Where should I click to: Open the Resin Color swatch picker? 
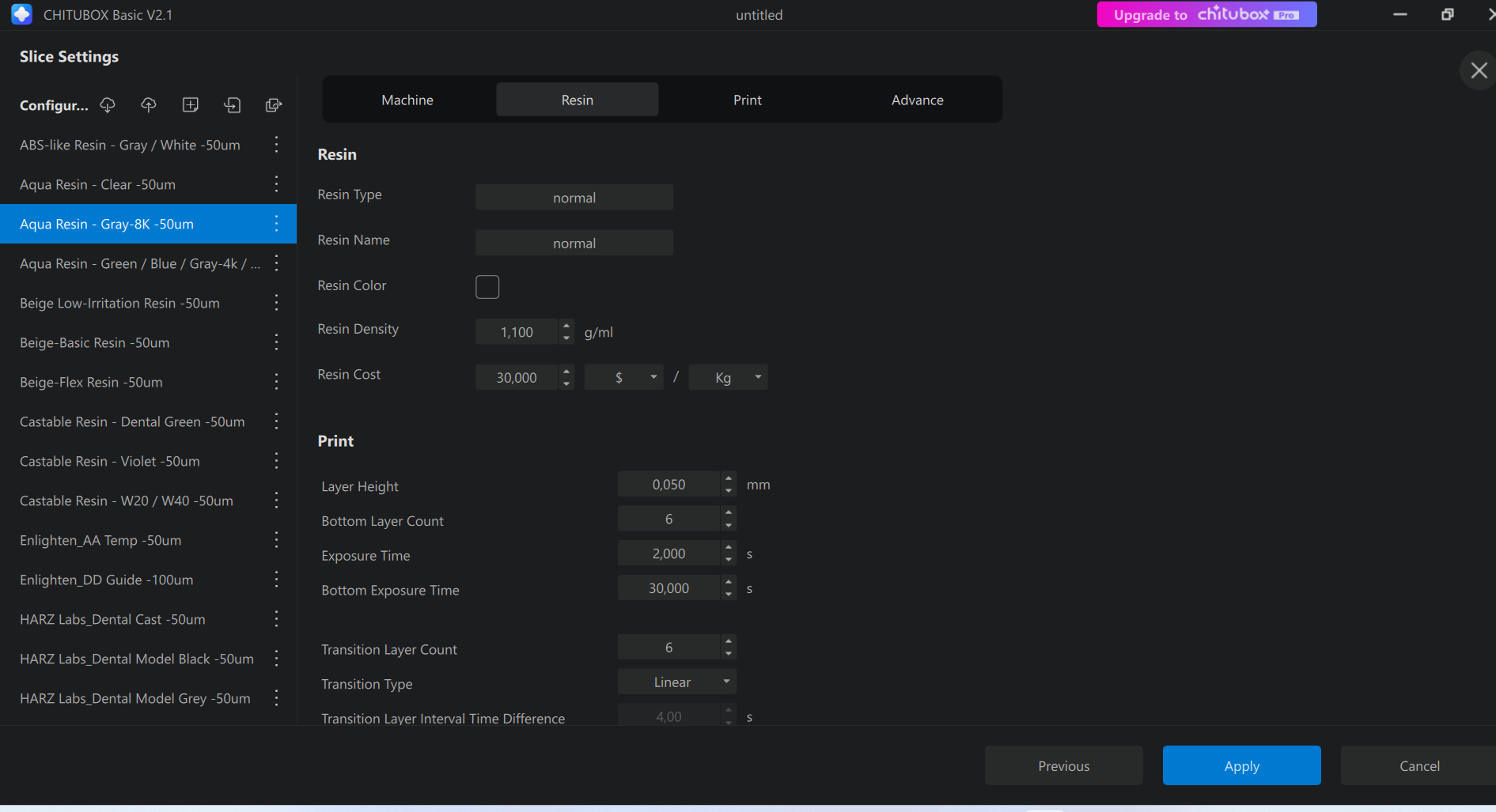tap(487, 286)
